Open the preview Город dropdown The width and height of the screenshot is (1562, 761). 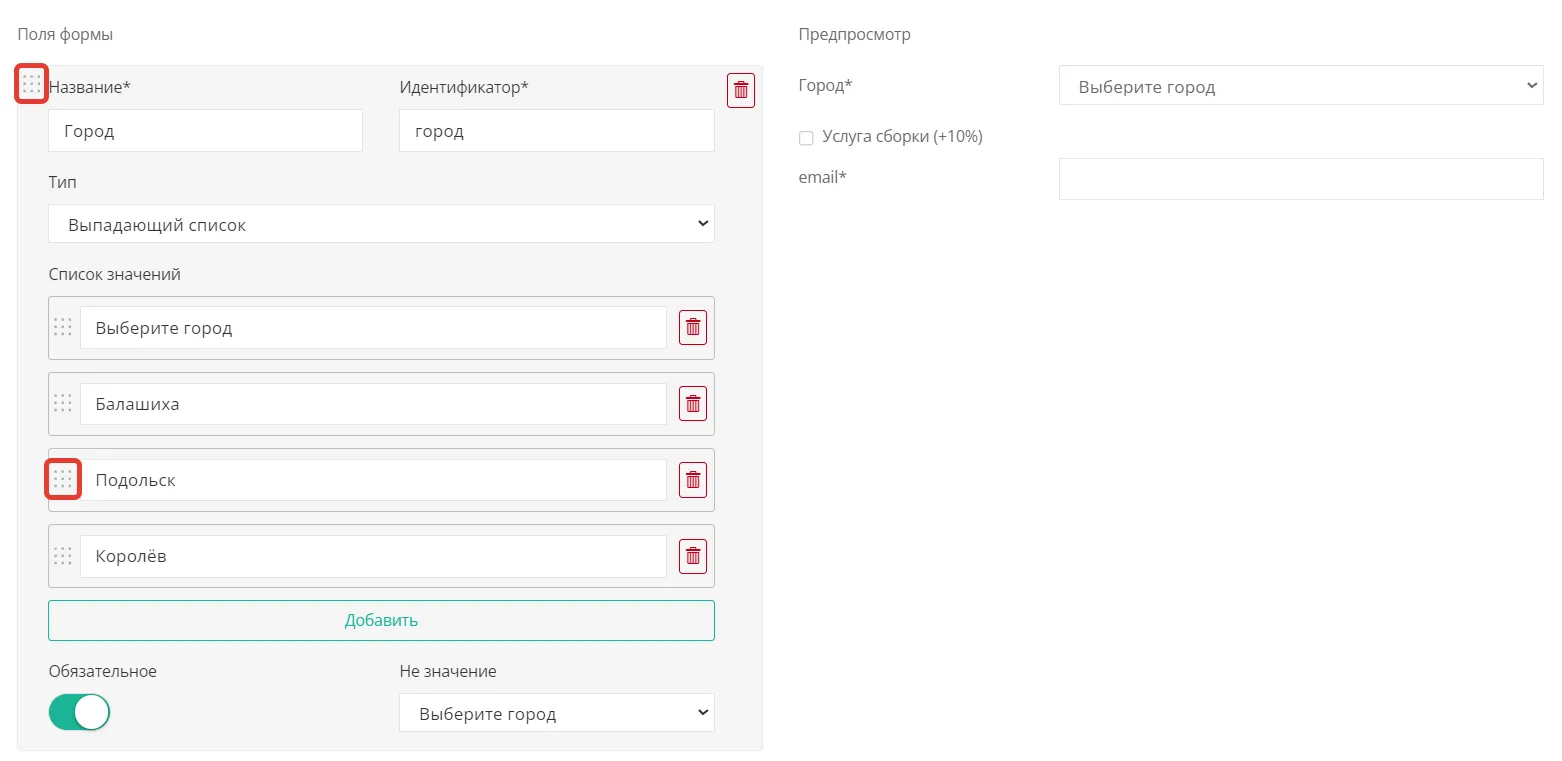point(1301,86)
